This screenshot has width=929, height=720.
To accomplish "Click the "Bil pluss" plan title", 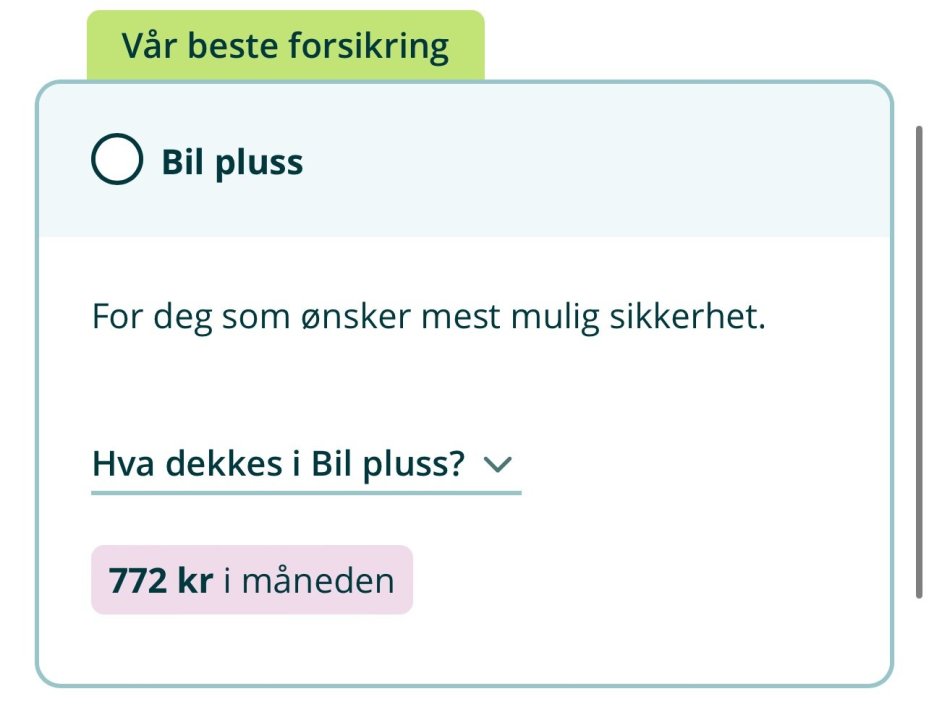I will pos(232,162).
